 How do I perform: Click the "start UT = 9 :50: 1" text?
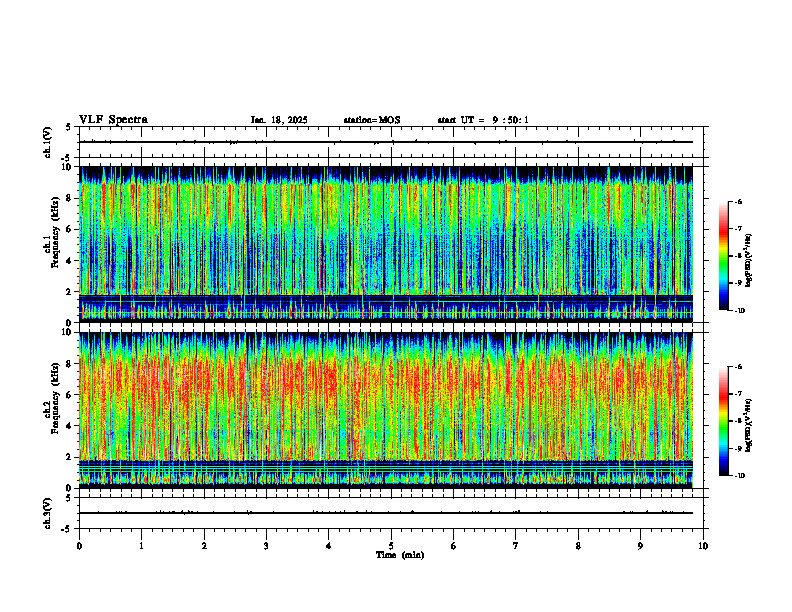483,120
